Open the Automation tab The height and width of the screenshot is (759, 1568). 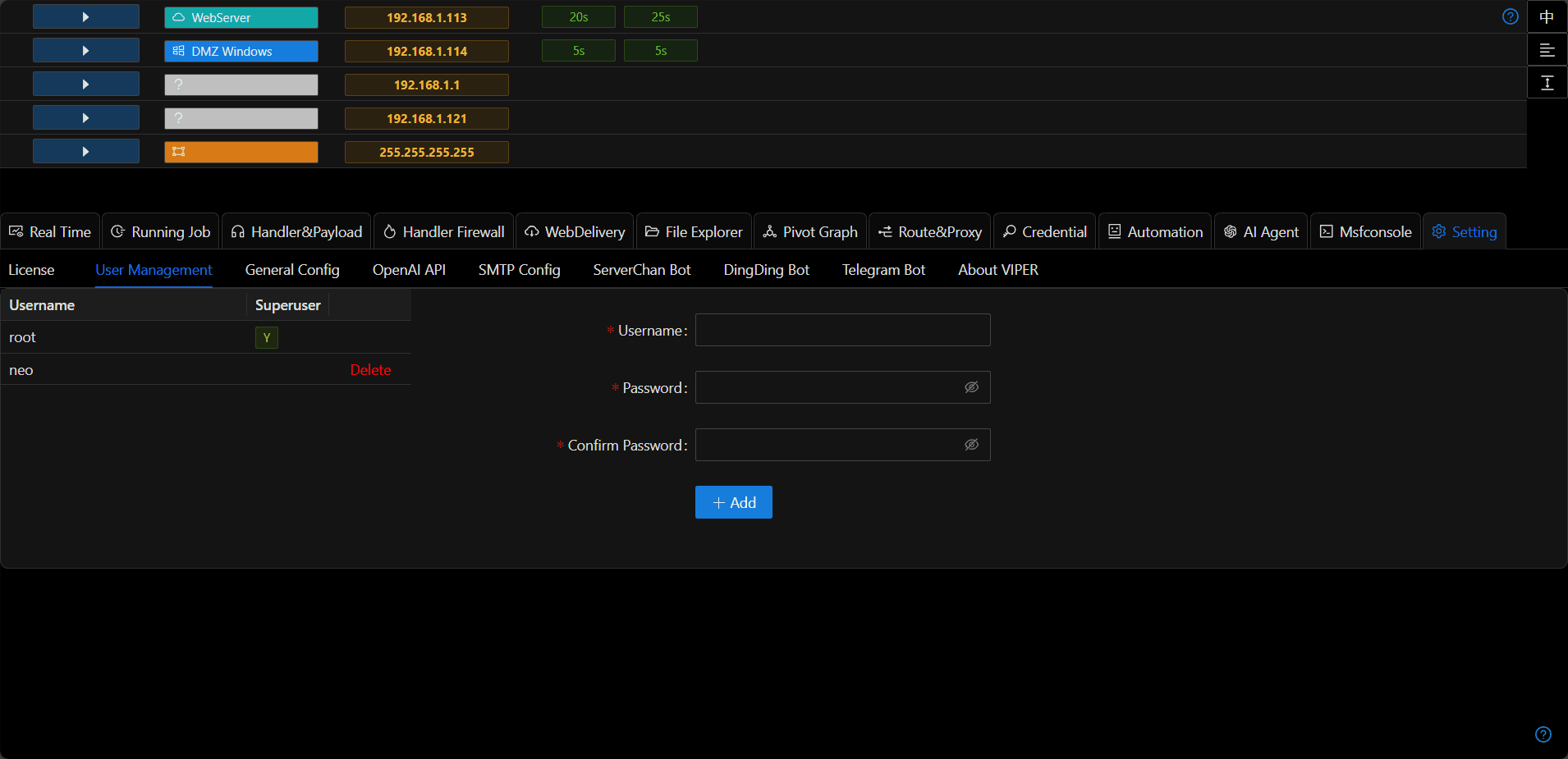(1155, 231)
